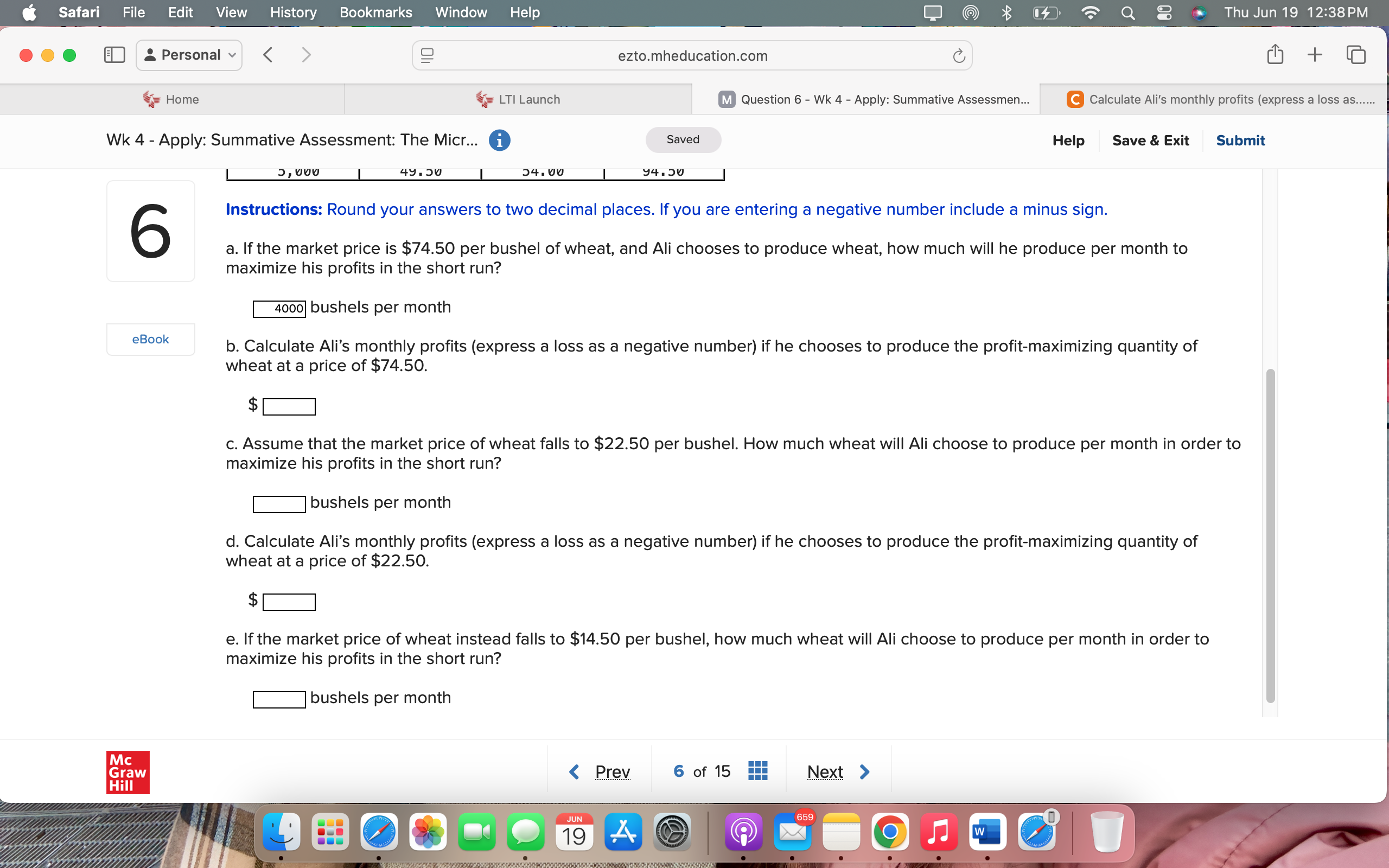Open the eBook resource
This screenshot has width=1389, height=868.
(150, 339)
